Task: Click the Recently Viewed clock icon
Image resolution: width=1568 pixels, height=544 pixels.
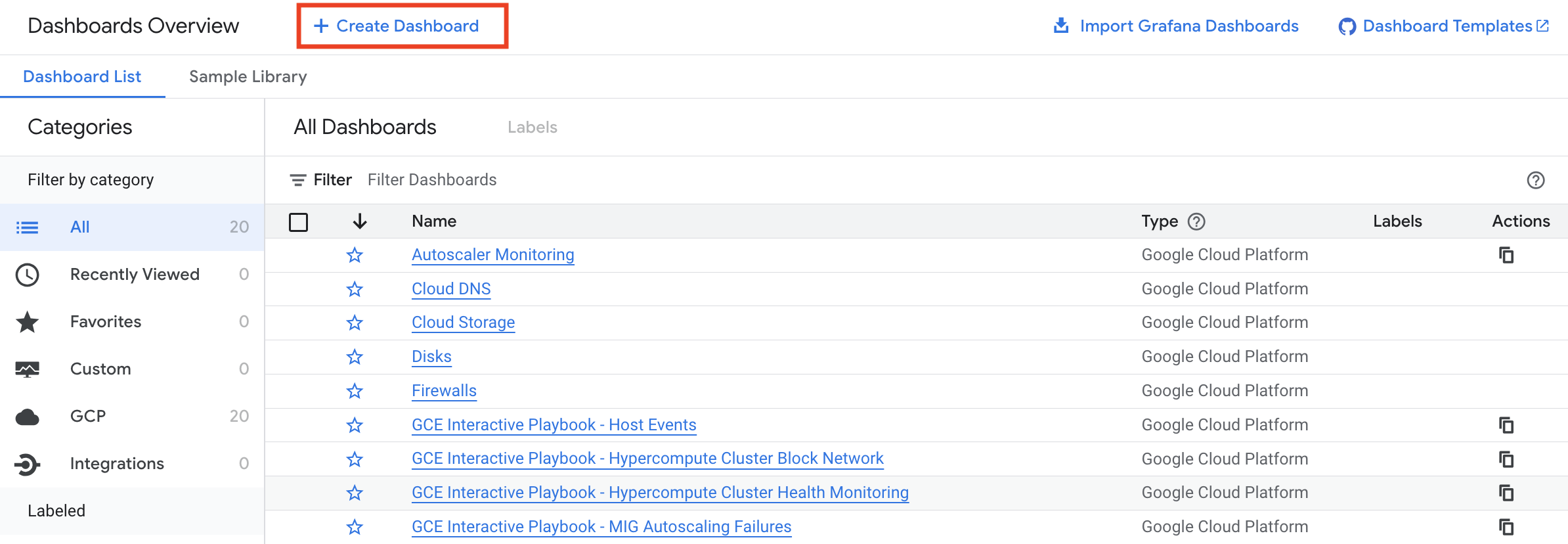Action: click(x=27, y=275)
